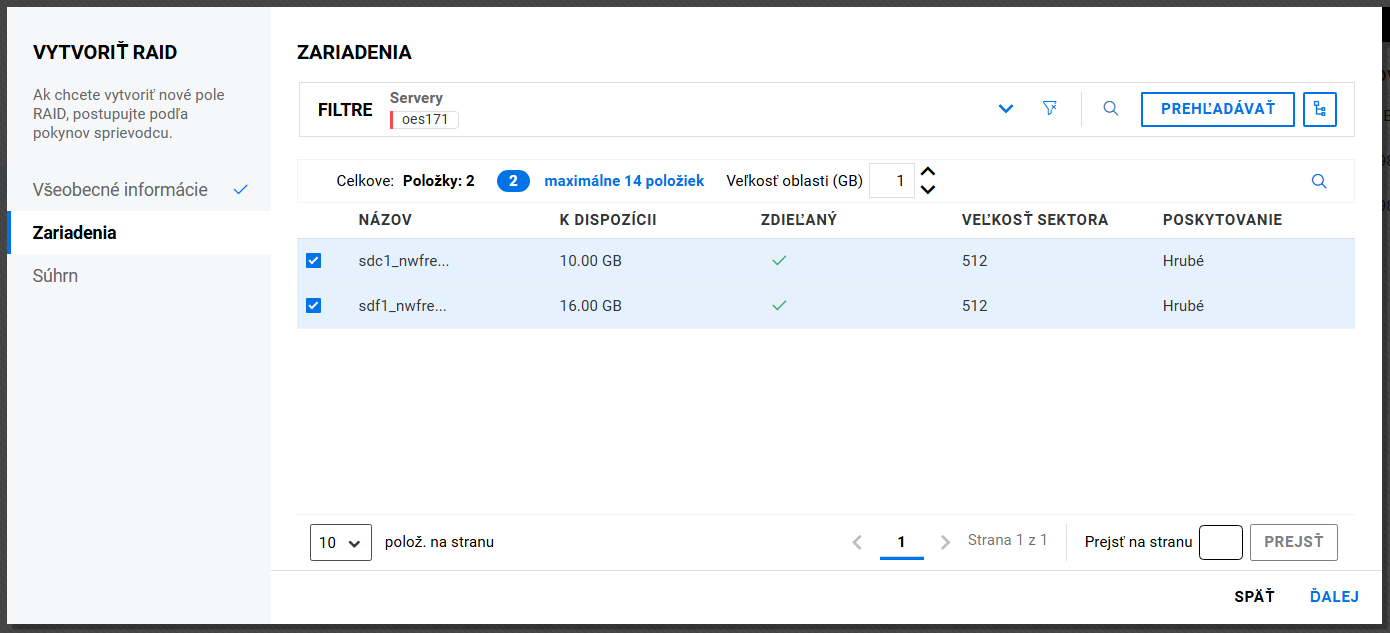
Task: Click the search icon in filters bar
Action: click(1110, 108)
